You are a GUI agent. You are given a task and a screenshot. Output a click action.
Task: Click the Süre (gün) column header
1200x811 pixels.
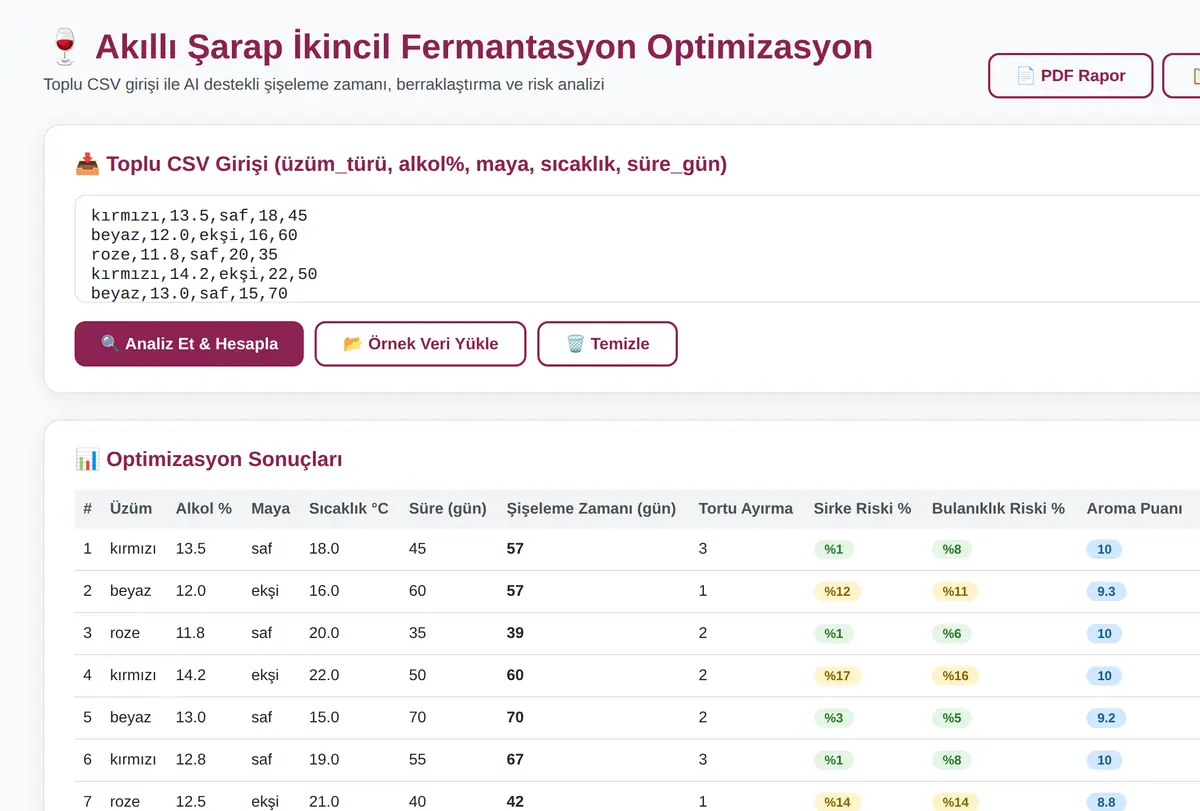[448, 508]
